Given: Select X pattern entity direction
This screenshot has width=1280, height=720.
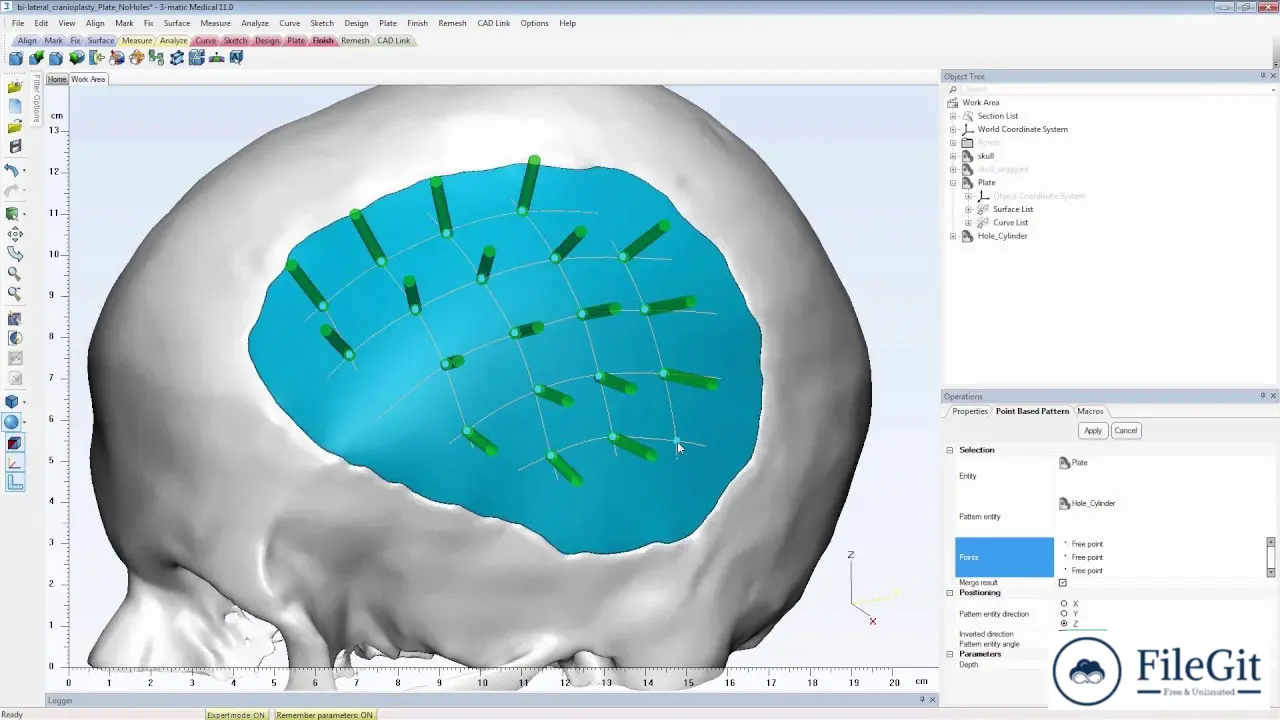Looking at the screenshot, I should point(1064,604).
